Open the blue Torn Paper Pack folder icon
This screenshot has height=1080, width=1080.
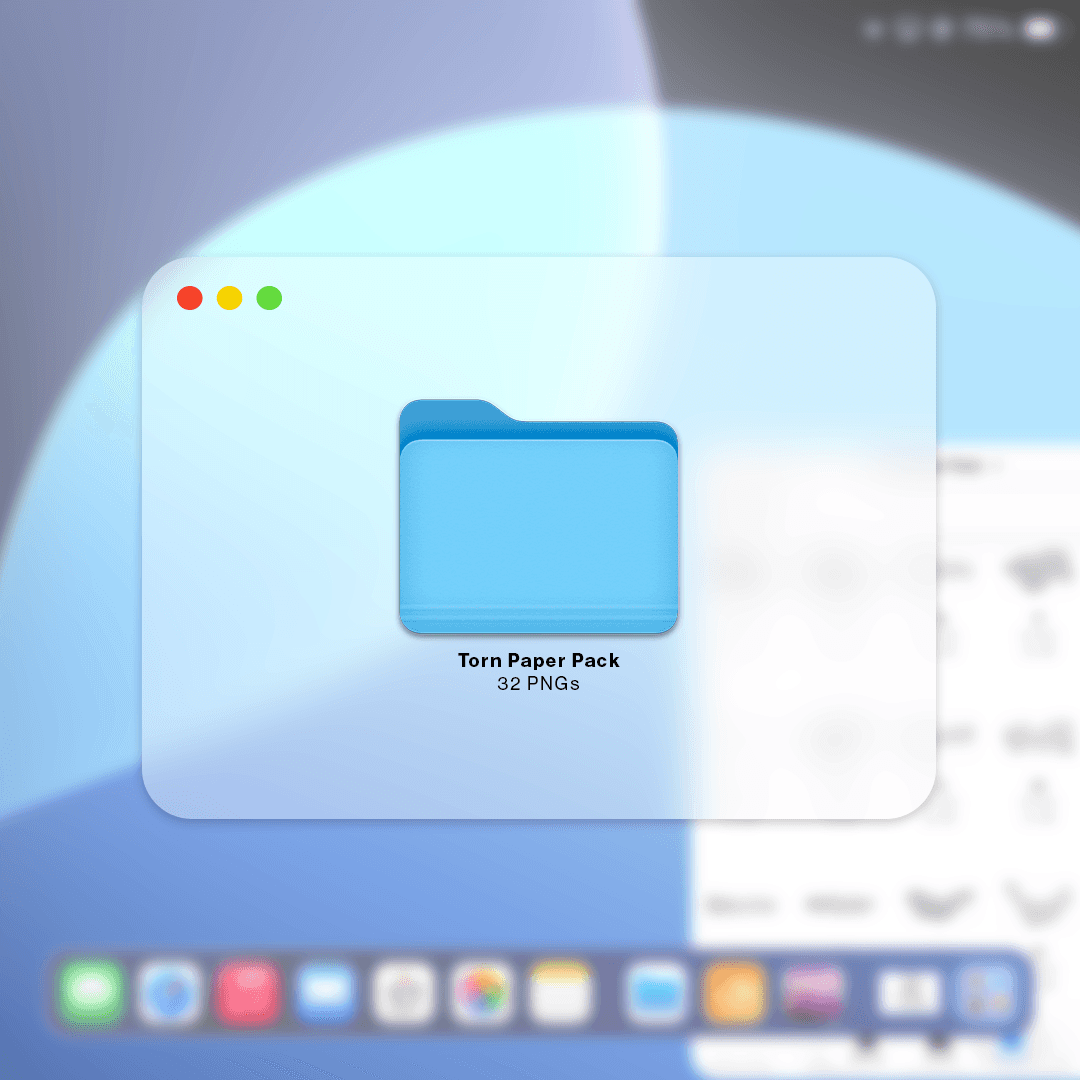[x=539, y=516]
